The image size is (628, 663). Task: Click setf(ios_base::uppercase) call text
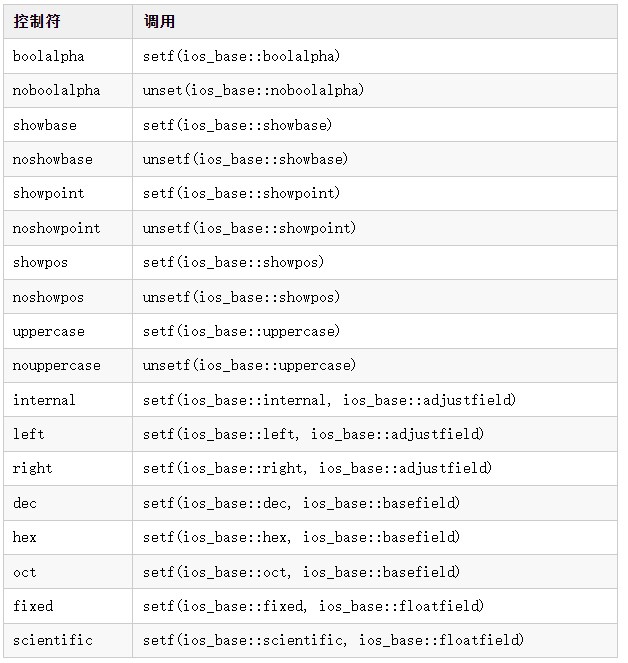pos(241,331)
